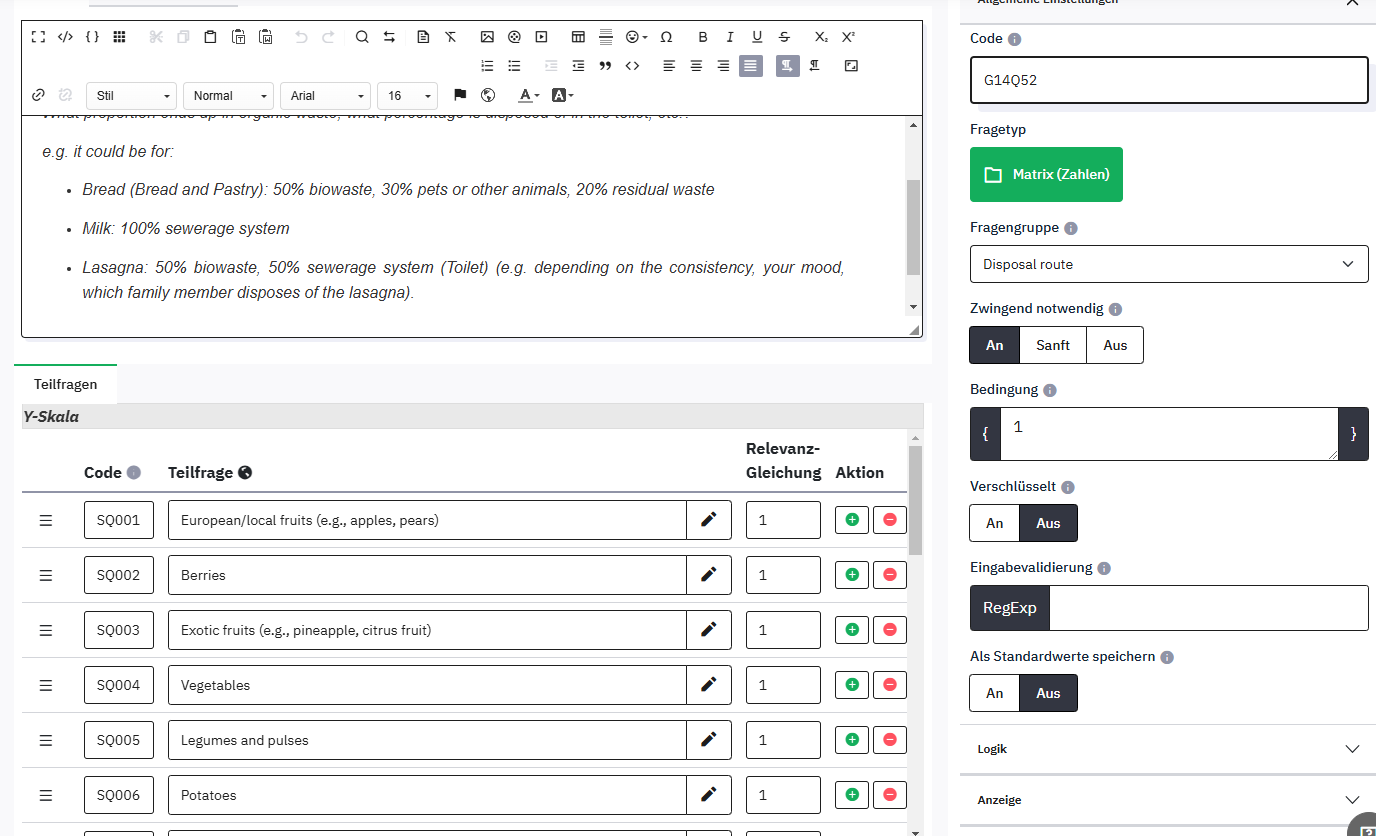Select the Teilfragen tab
This screenshot has width=1376, height=836.
pyautogui.click(x=66, y=384)
